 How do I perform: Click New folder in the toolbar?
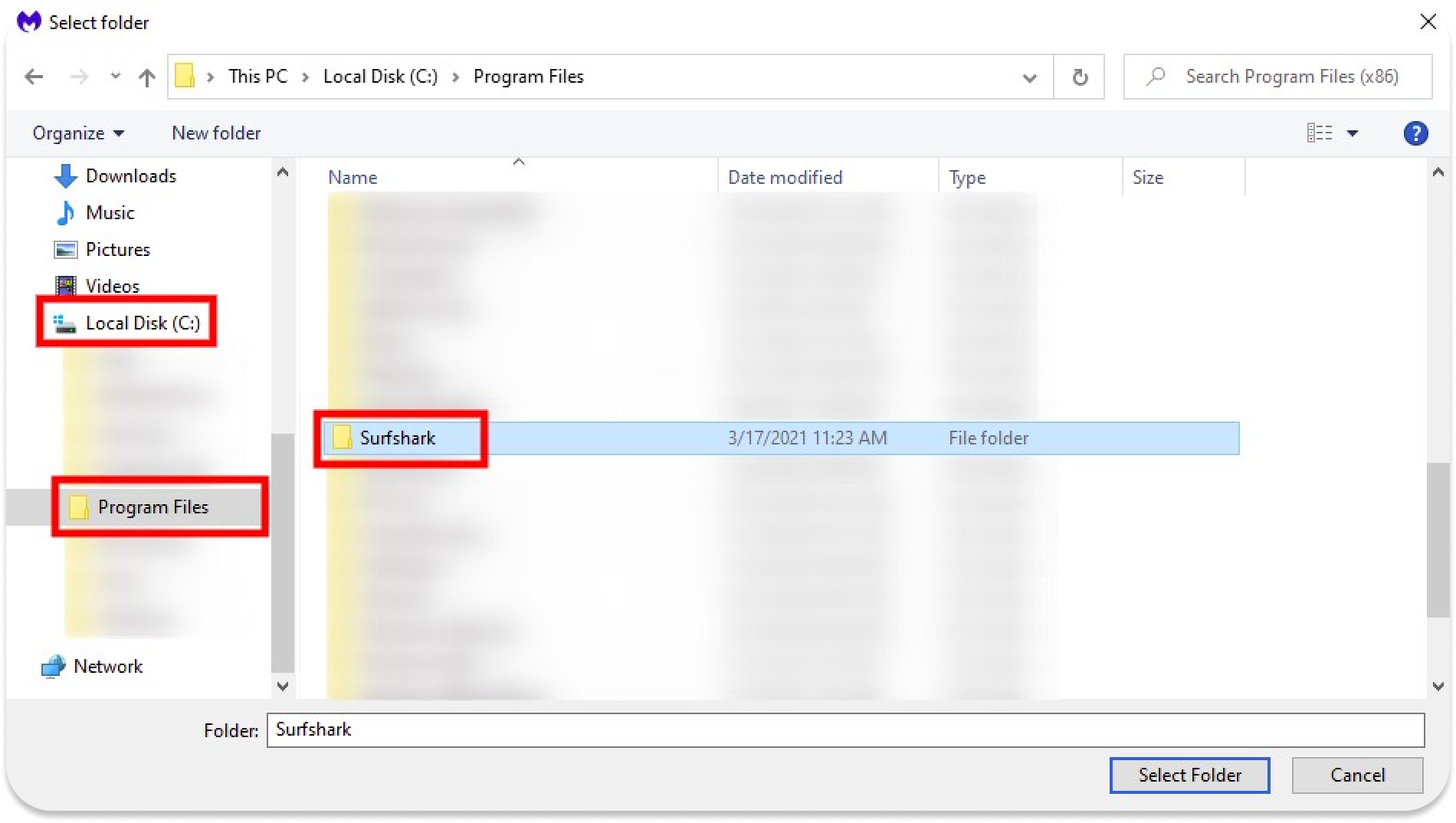click(x=216, y=133)
